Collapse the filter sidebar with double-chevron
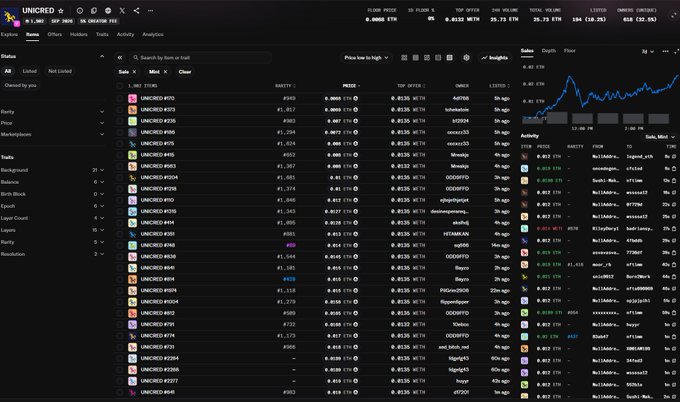The width and height of the screenshot is (680, 402). point(120,57)
